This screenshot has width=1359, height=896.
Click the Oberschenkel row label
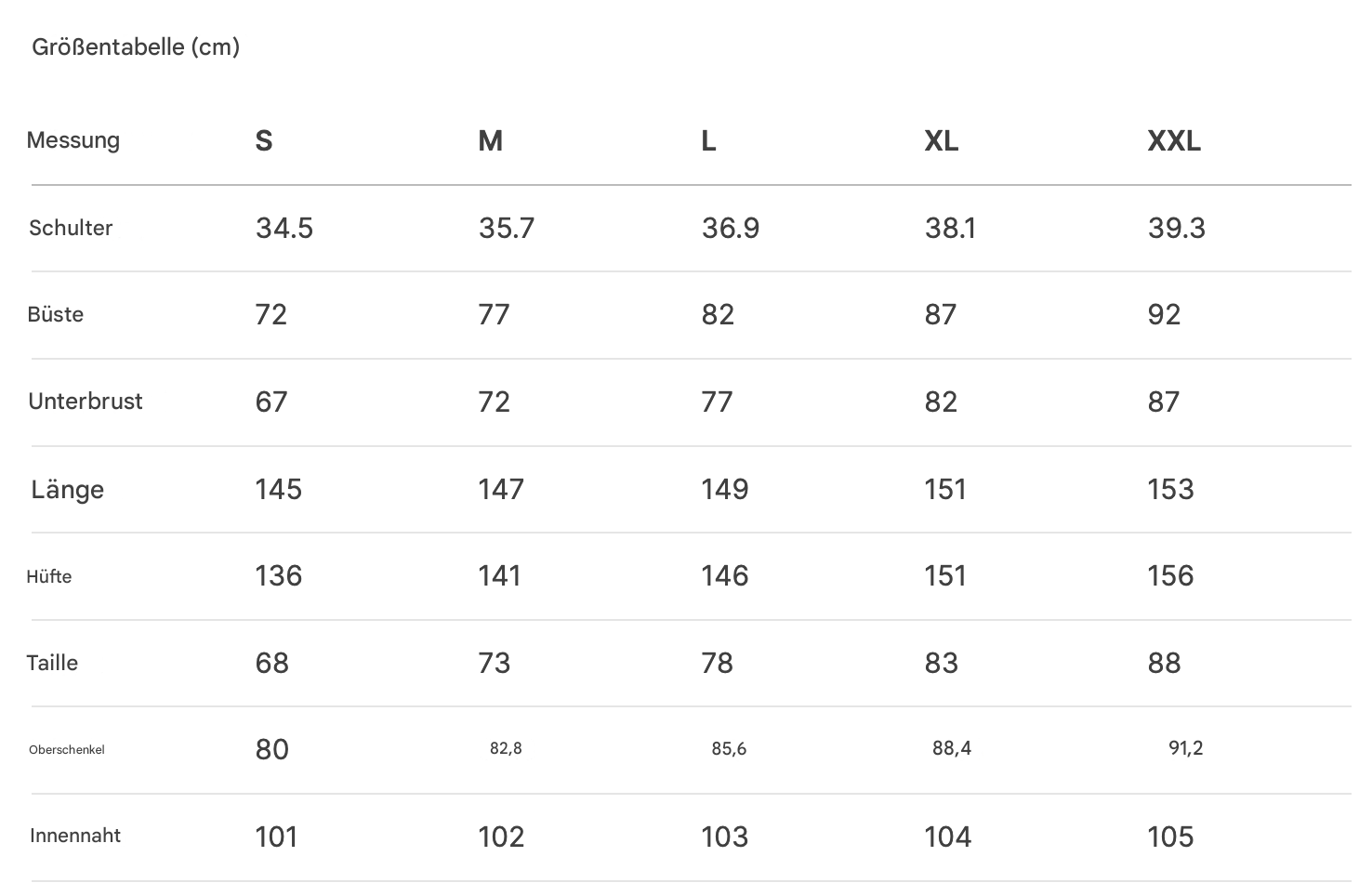[x=67, y=749]
